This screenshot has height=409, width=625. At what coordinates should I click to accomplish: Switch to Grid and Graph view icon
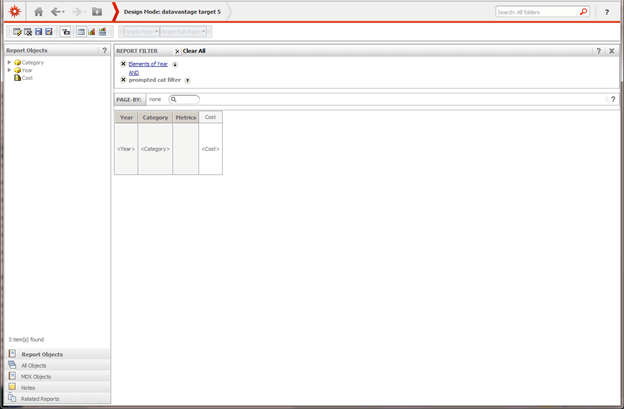102,31
